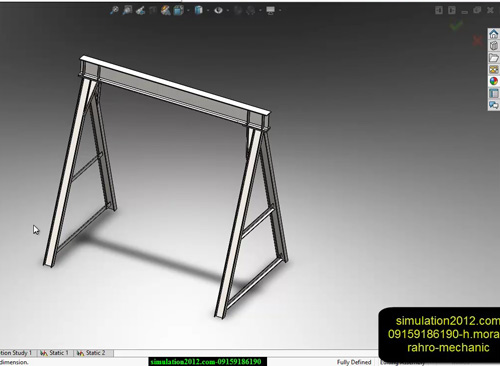Select the Display Style cylinder icon
The width and height of the screenshot is (500, 366).
(x=199, y=10)
